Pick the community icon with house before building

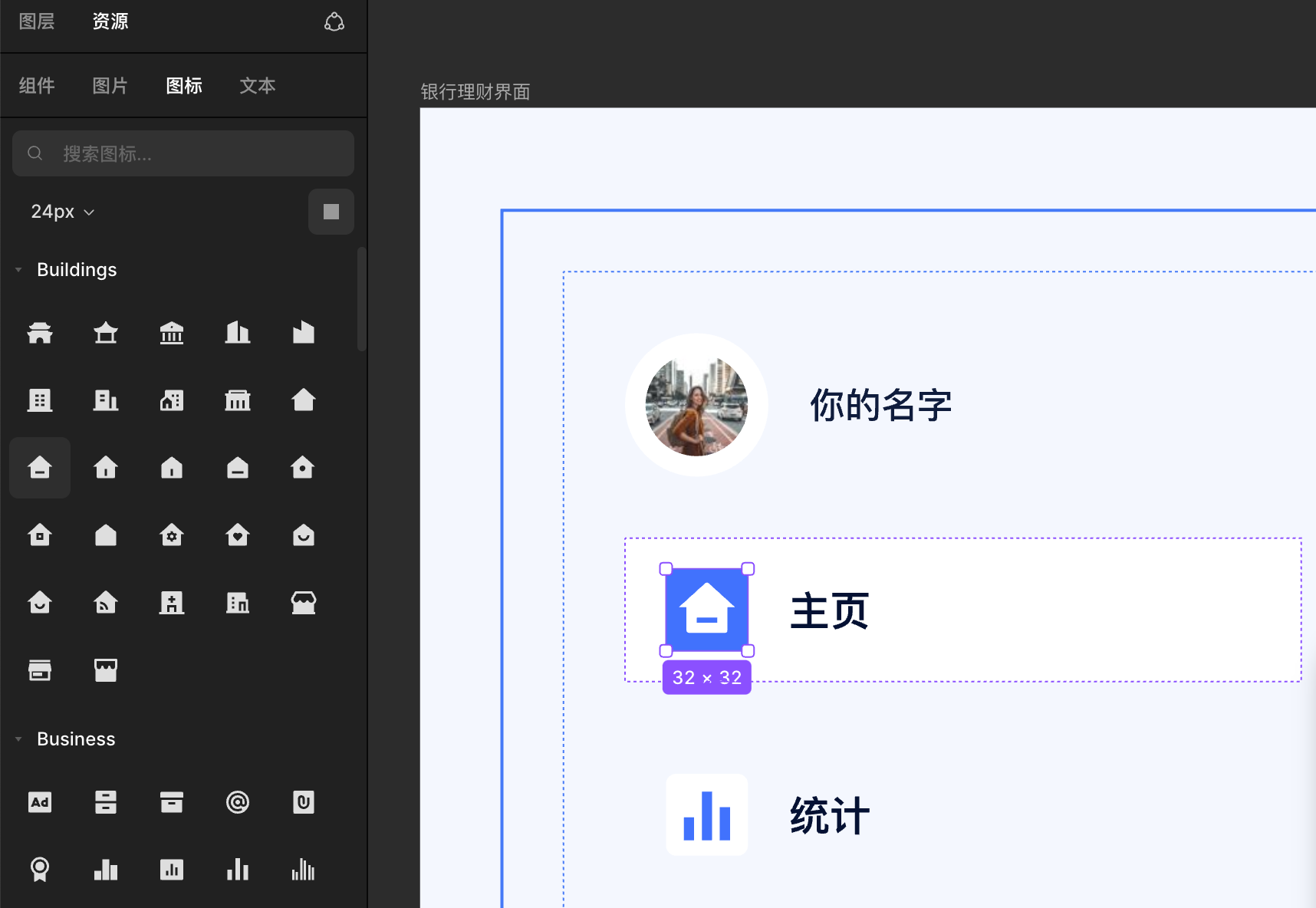[x=172, y=400]
